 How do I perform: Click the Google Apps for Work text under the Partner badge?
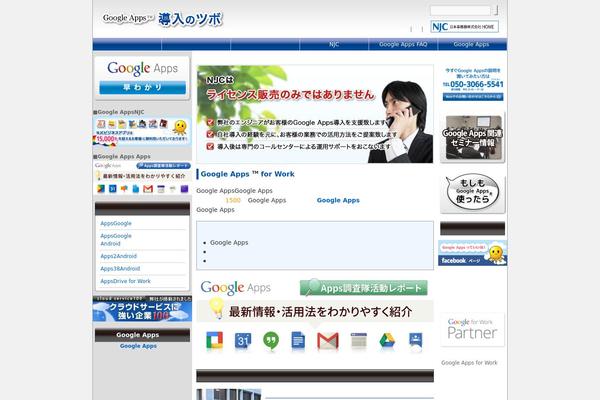click(469, 363)
